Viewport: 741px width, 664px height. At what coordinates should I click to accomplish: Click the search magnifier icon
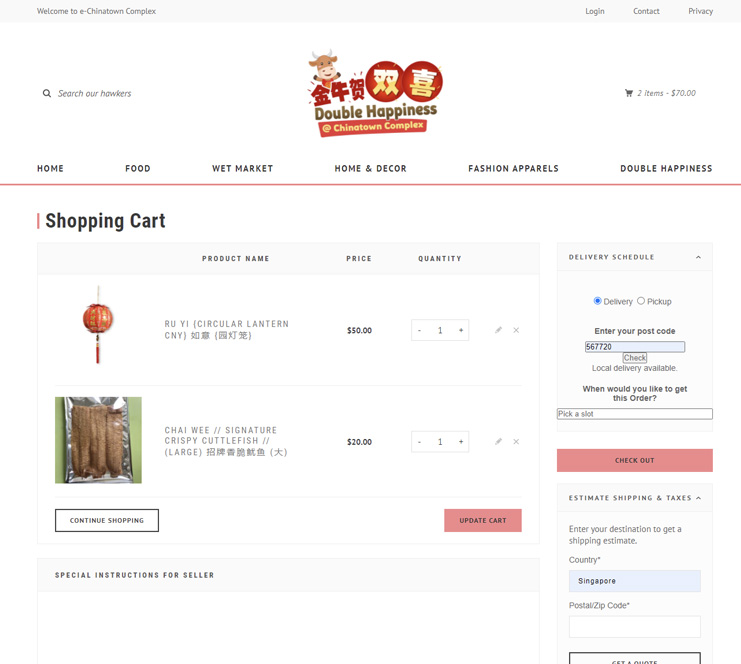tap(47, 94)
